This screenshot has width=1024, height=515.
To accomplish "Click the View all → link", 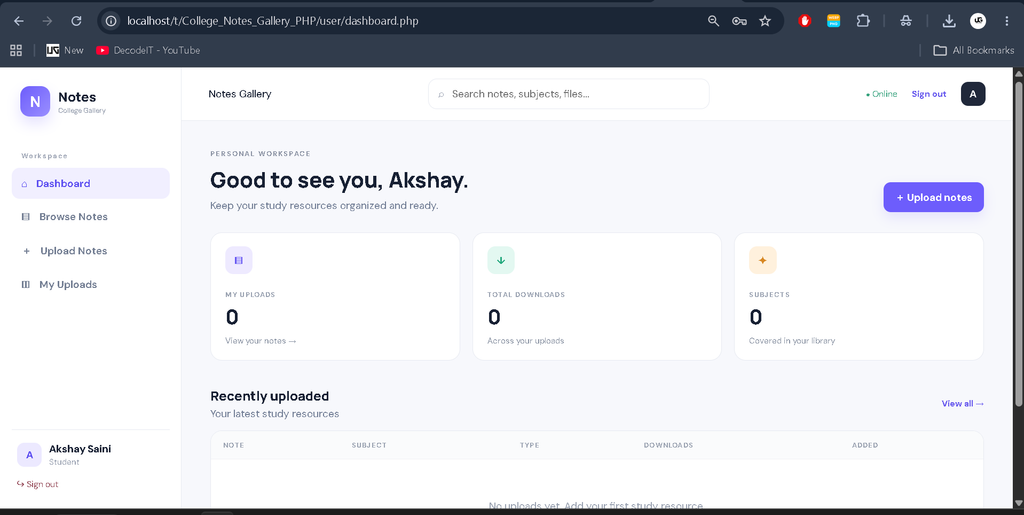I will (x=963, y=403).
